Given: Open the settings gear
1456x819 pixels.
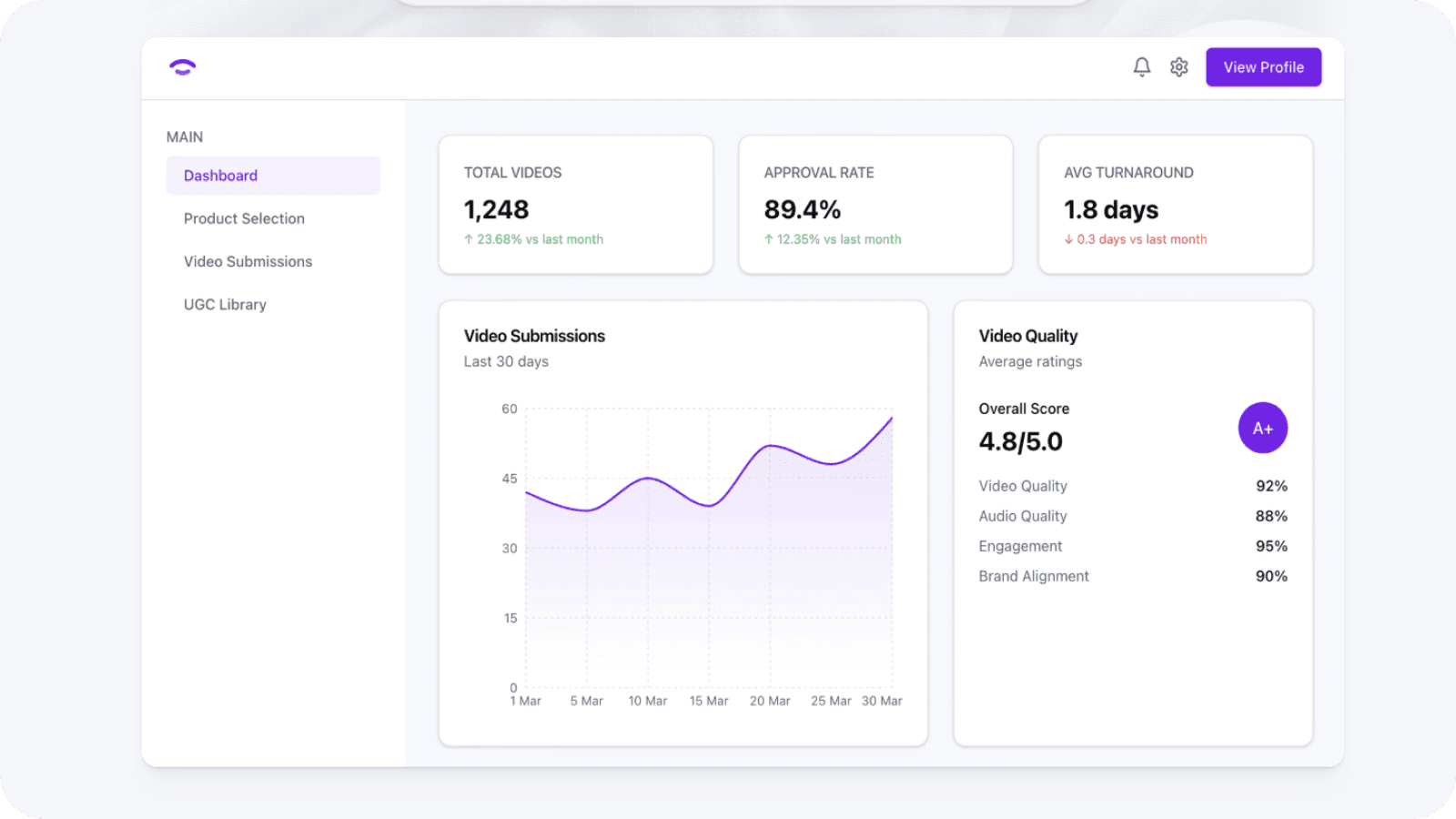Looking at the screenshot, I should pos(1178,66).
